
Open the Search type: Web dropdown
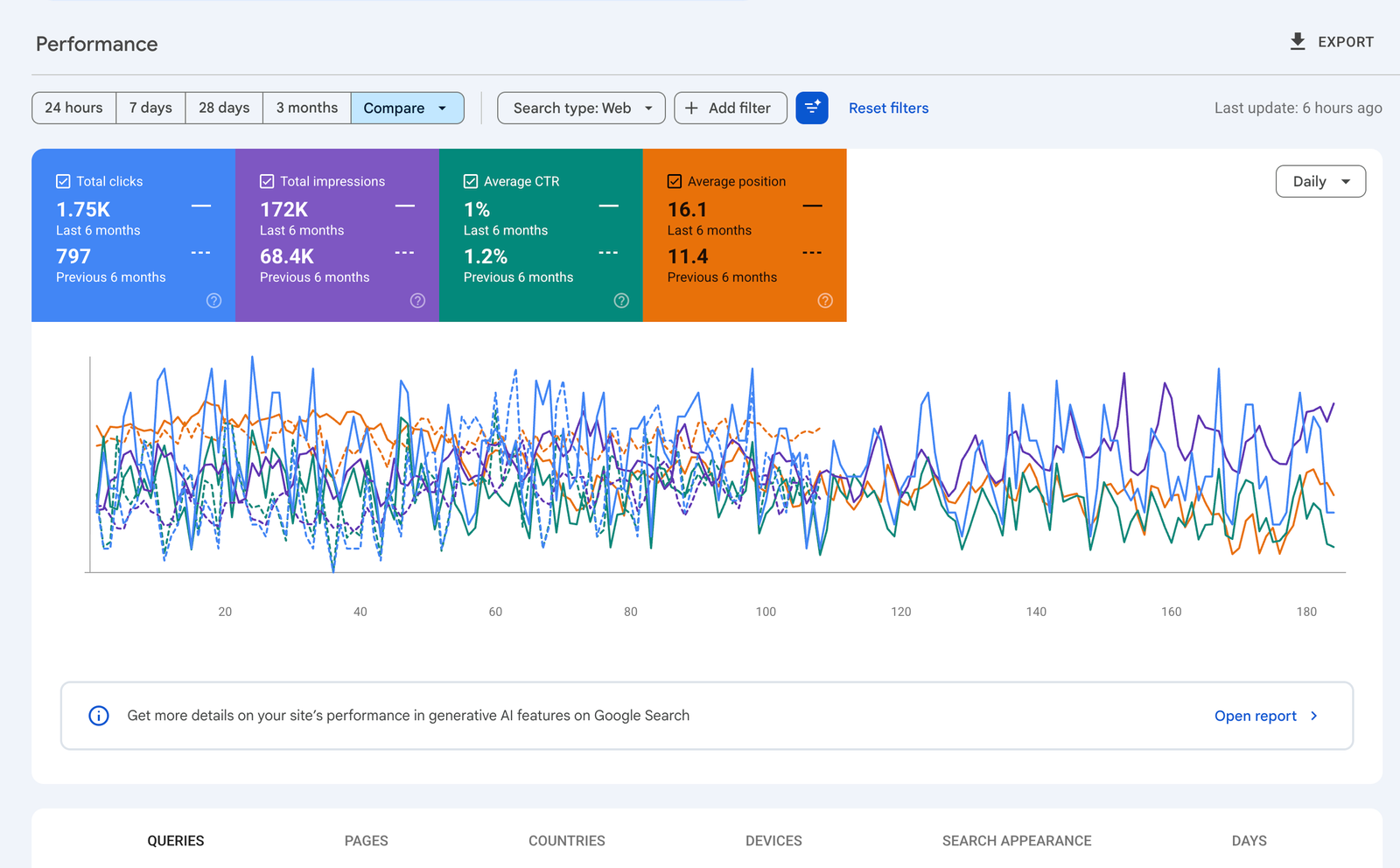click(581, 108)
